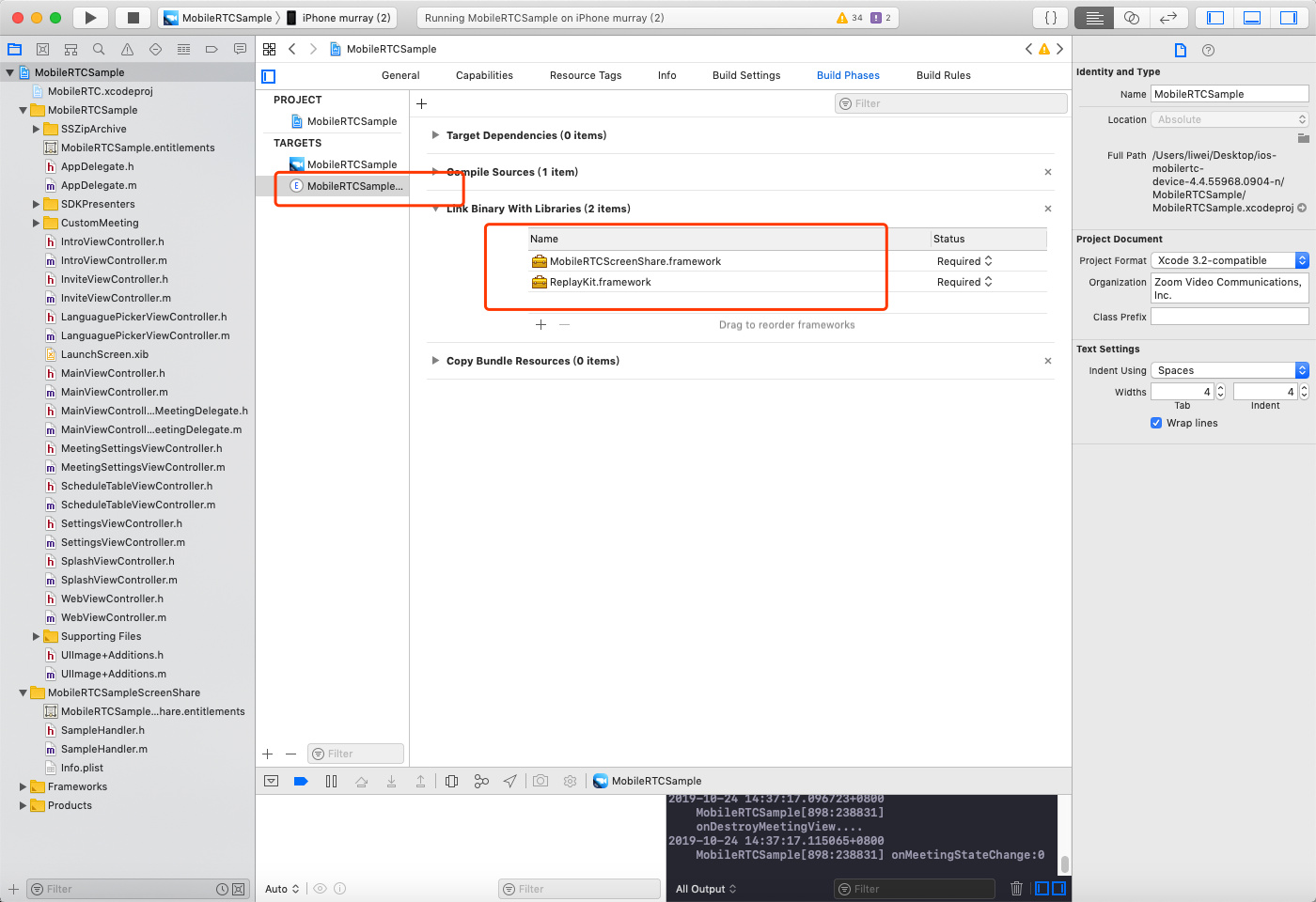Show the File inspector
The height and width of the screenshot is (902, 1316).
[x=1181, y=51]
